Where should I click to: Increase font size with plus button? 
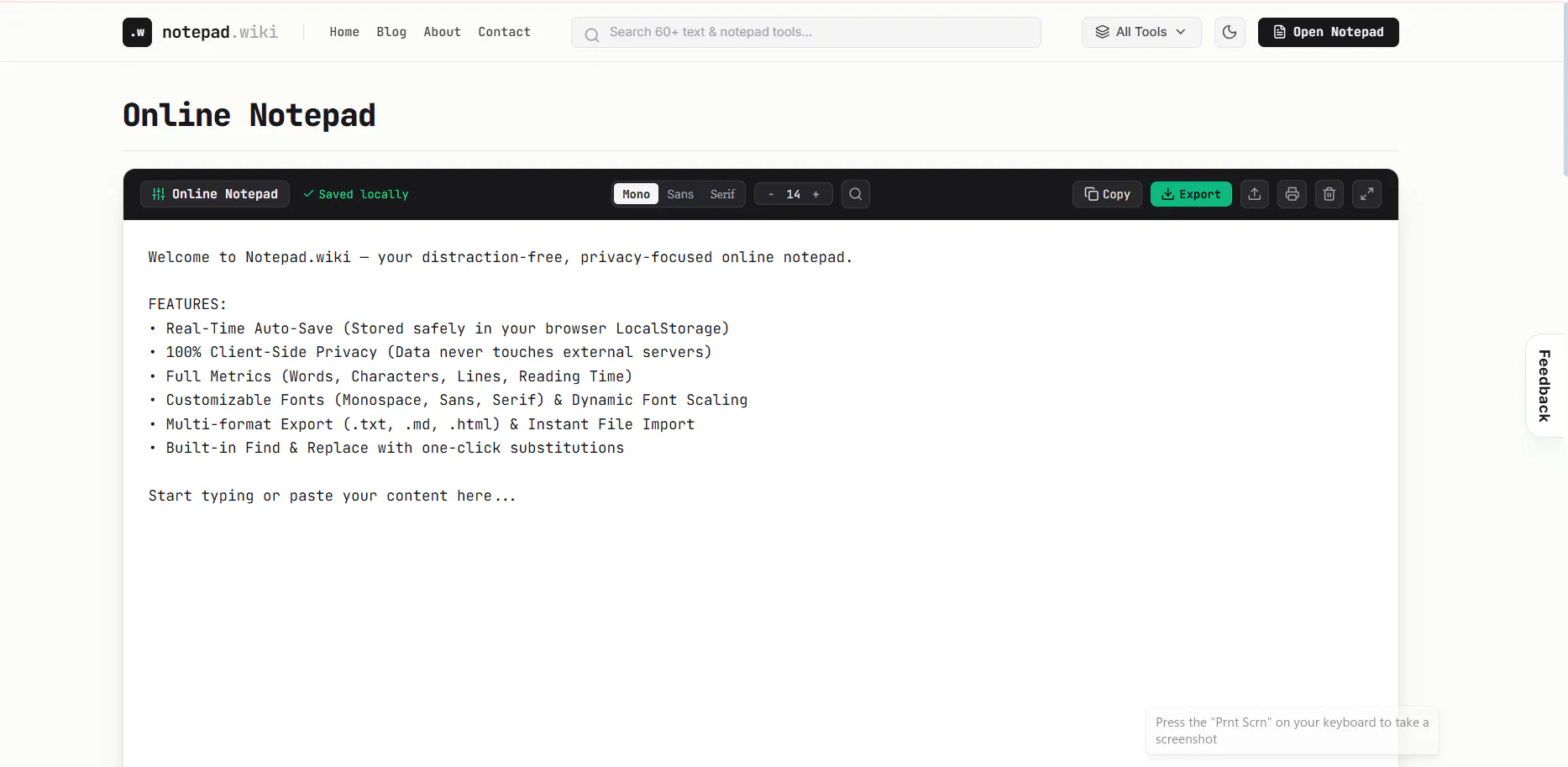pyautogui.click(x=815, y=194)
